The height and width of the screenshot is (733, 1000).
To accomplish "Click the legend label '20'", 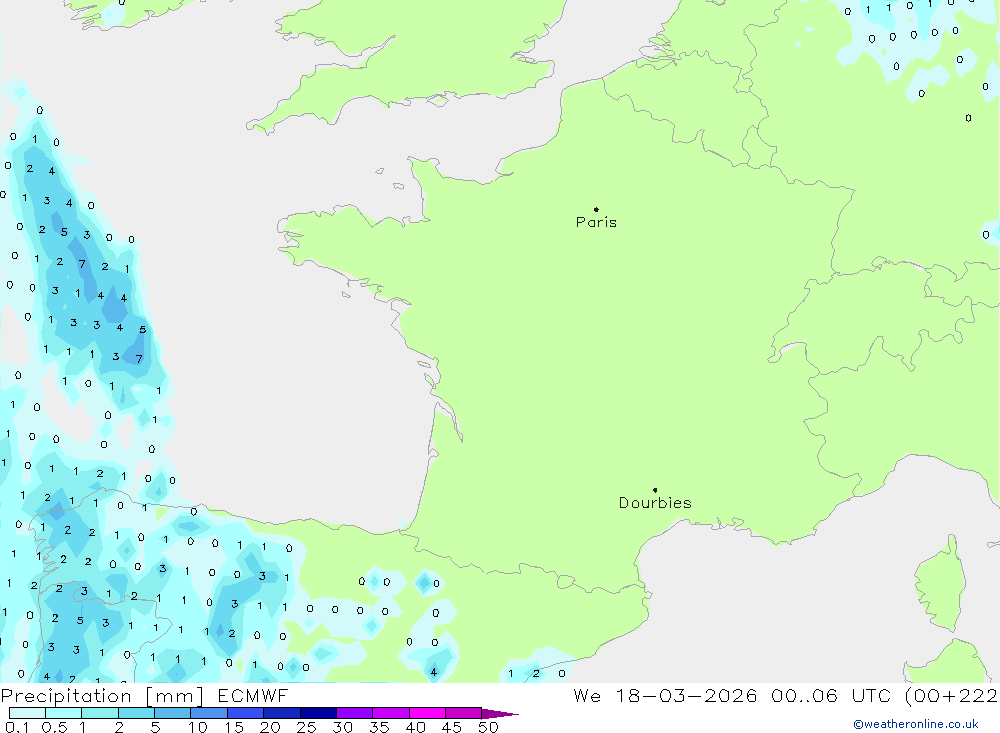I will [x=270, y=727].
